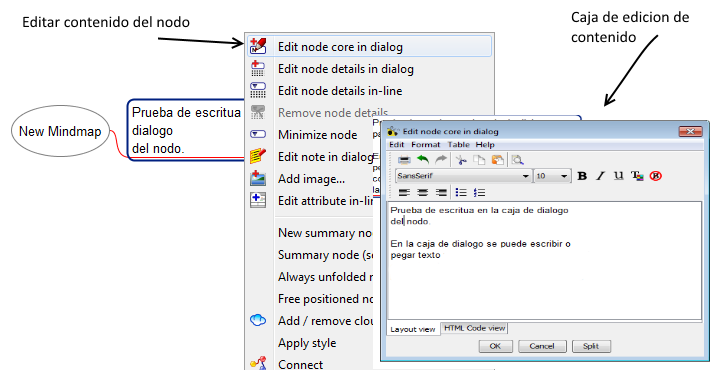
Task: Click the Edit note notepad icon
Action: [258, 156]
